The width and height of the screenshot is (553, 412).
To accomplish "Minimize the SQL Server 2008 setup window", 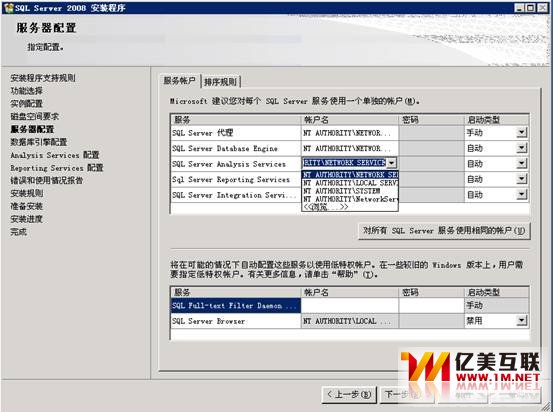I will tap(519, 8).
